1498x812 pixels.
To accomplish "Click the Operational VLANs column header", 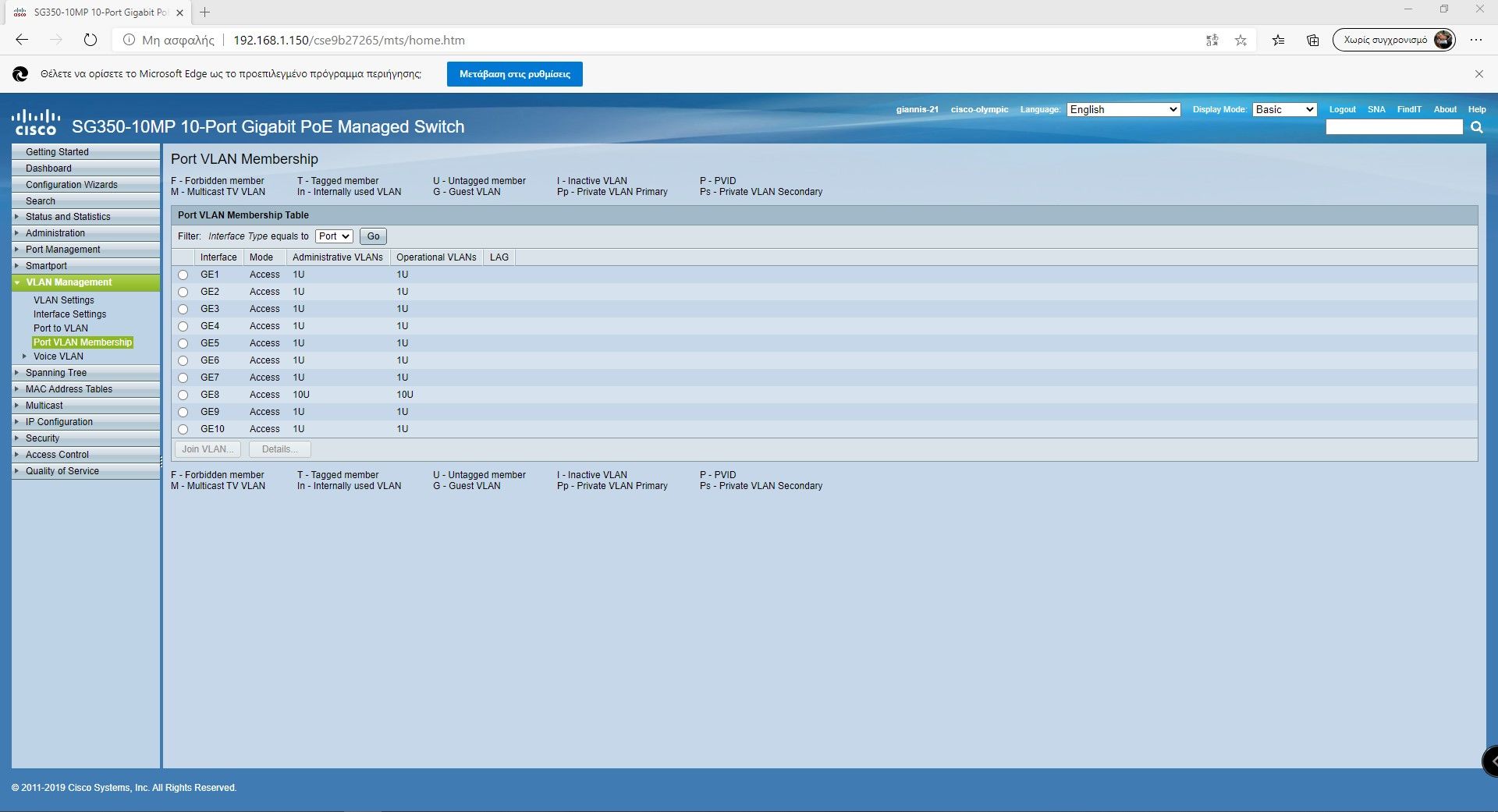I will [x=436, y=257].
